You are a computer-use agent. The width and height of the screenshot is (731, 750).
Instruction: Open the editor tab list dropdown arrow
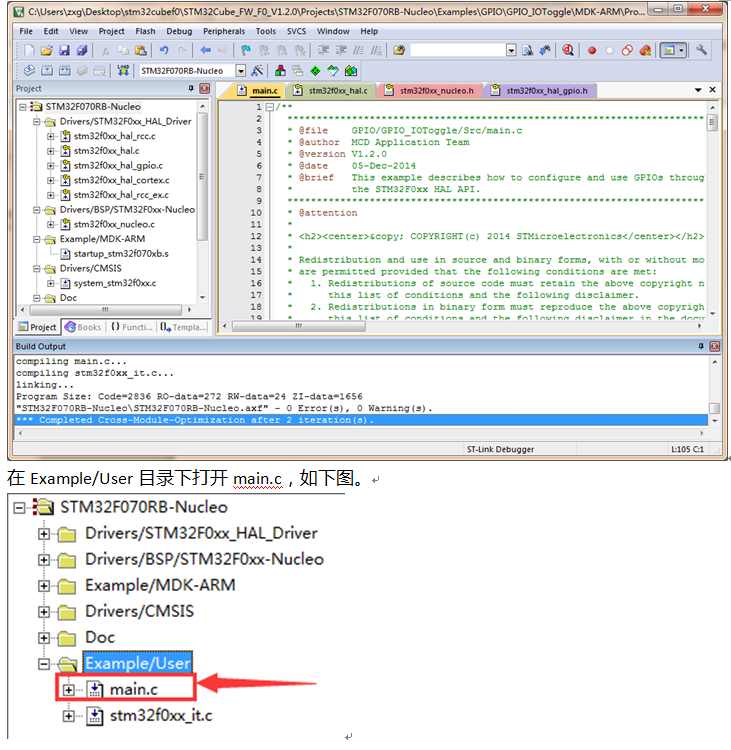tap(698, 90)
